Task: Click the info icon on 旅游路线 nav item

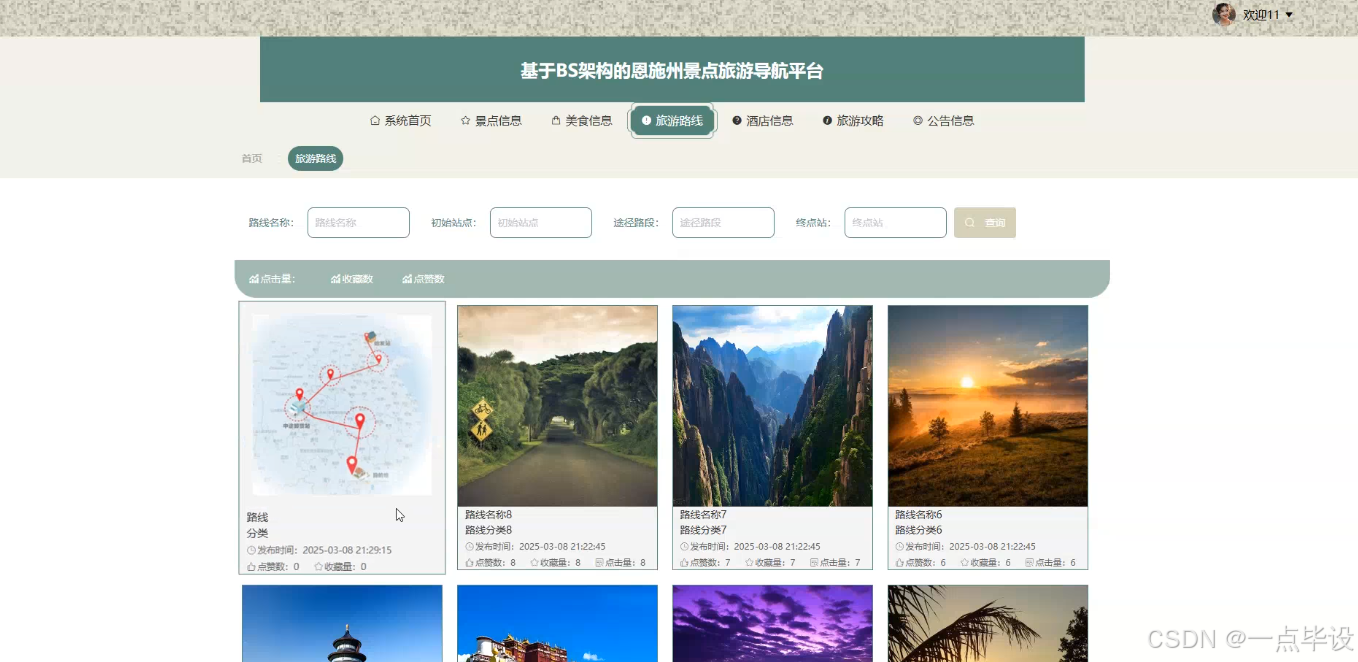Action: click(x=648, y=120)
